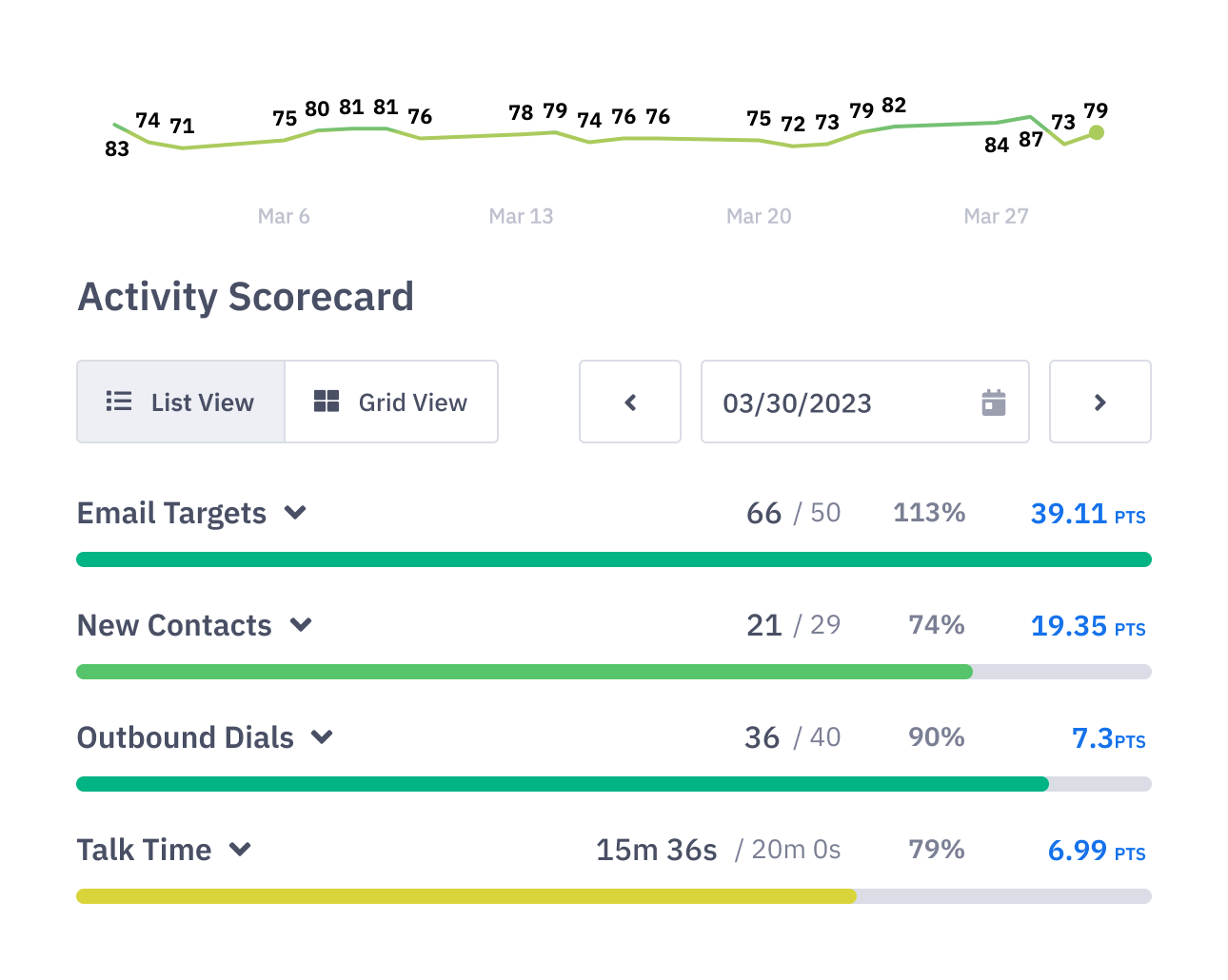1228x980 pixels.
Task: Open the calendar icon in the date picker
Action: [x=994, y=403]
